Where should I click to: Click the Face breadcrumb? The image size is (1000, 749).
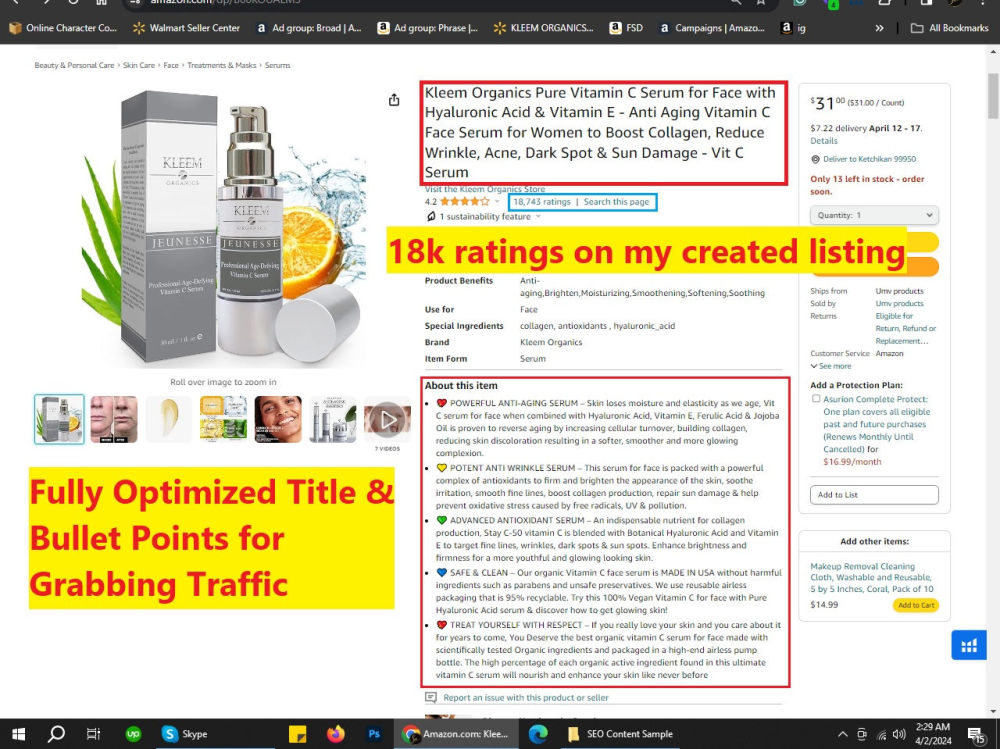pyautogui.click(x=171, y=65)
